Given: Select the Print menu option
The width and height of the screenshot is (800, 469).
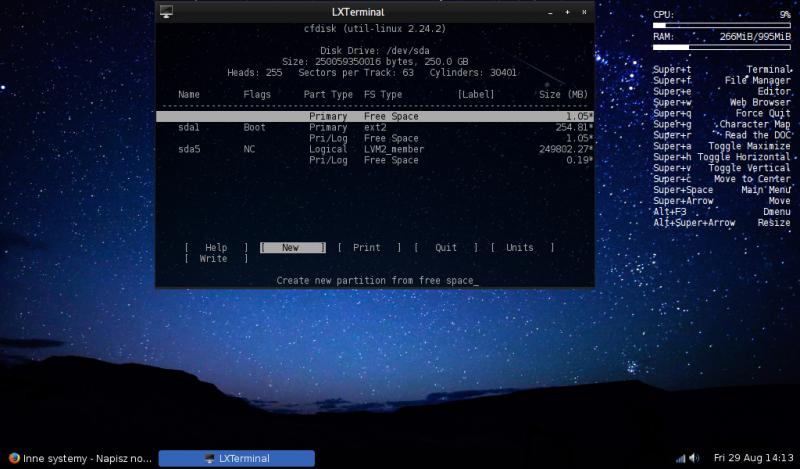Looking at the screenshot, I should tap(367, 248).
